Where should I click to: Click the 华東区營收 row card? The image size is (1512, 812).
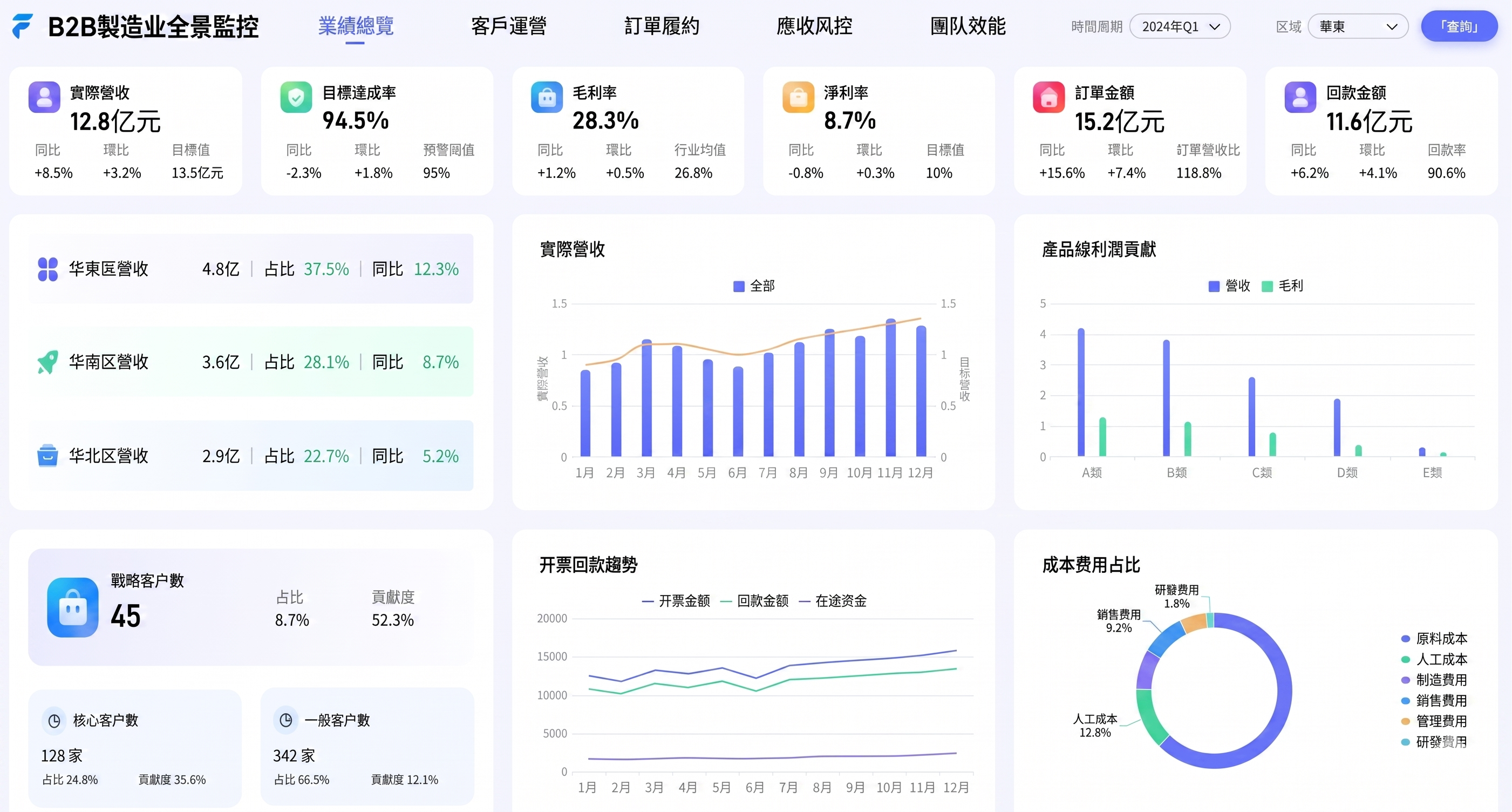250,269
